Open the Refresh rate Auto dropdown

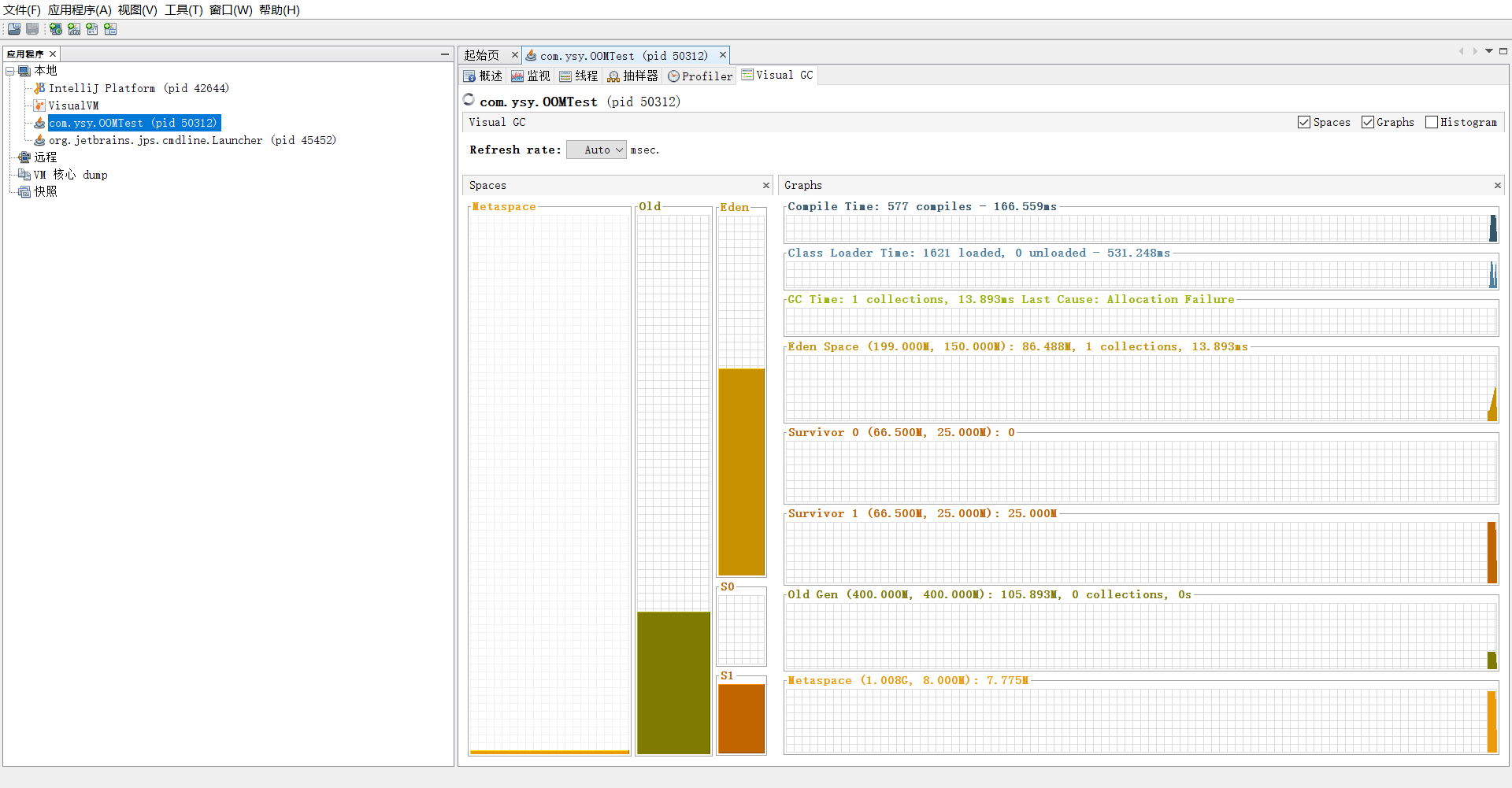coord(596,150)
